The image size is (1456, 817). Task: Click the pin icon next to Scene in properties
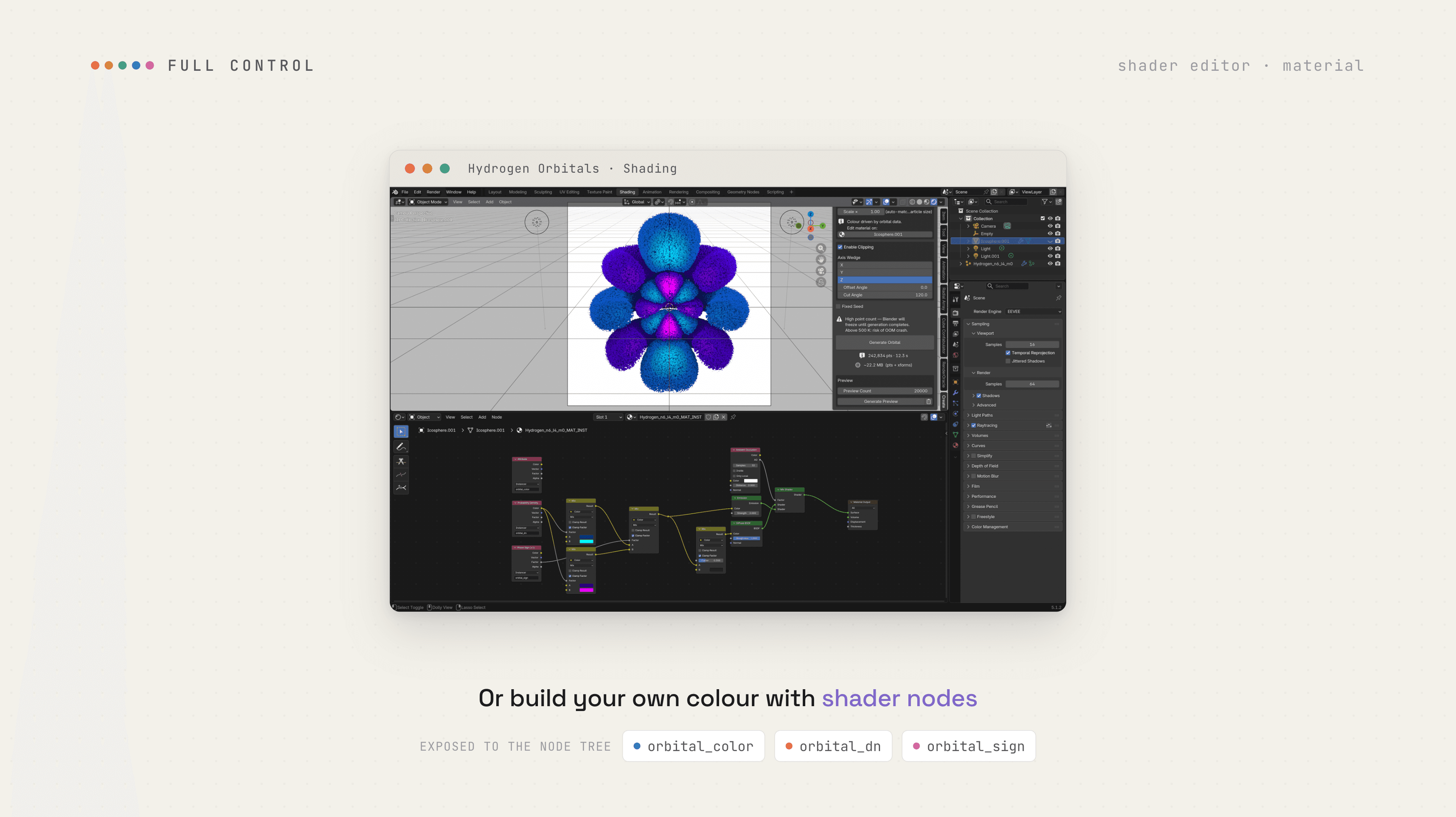(x=1058, y=298)
